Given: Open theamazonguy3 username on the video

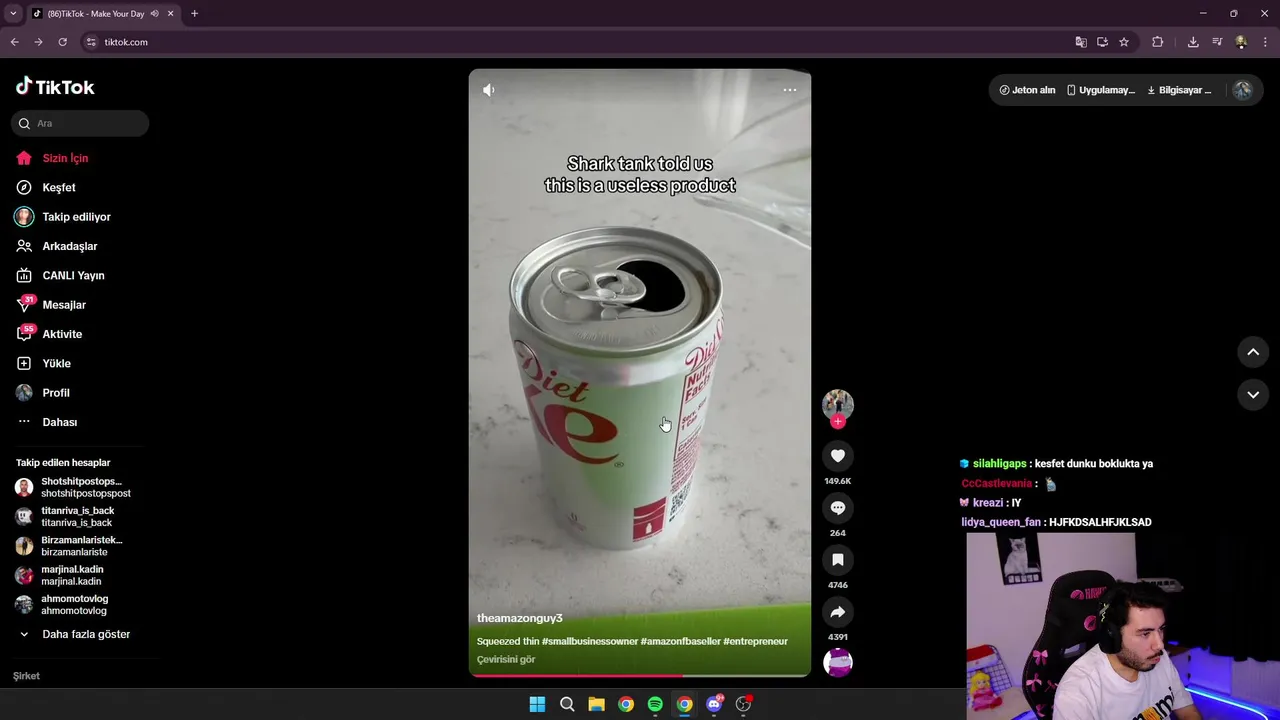Looking at the screenshot, I should click(x=519, y=618).
